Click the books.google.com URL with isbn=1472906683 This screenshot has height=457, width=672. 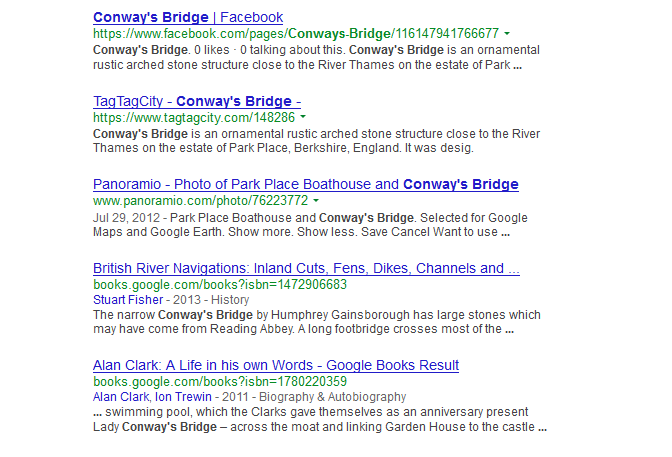tap(220, 285)
